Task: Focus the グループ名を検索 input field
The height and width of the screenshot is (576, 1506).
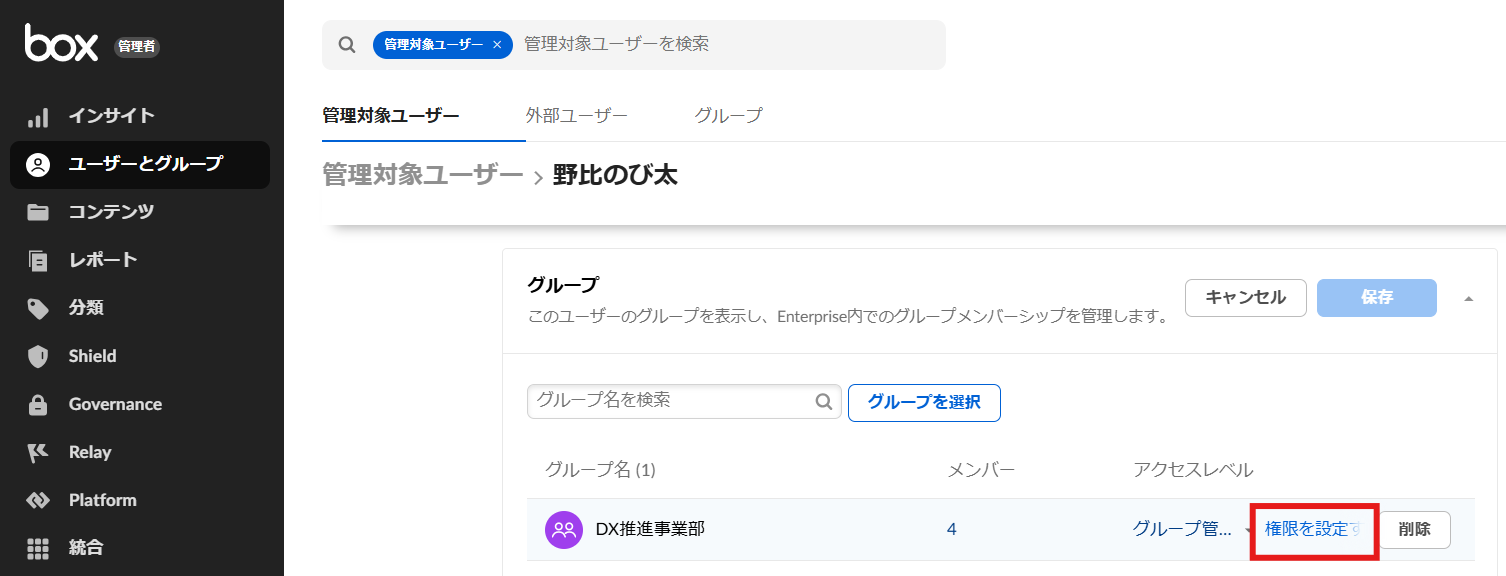Action: tap(684, 401)
